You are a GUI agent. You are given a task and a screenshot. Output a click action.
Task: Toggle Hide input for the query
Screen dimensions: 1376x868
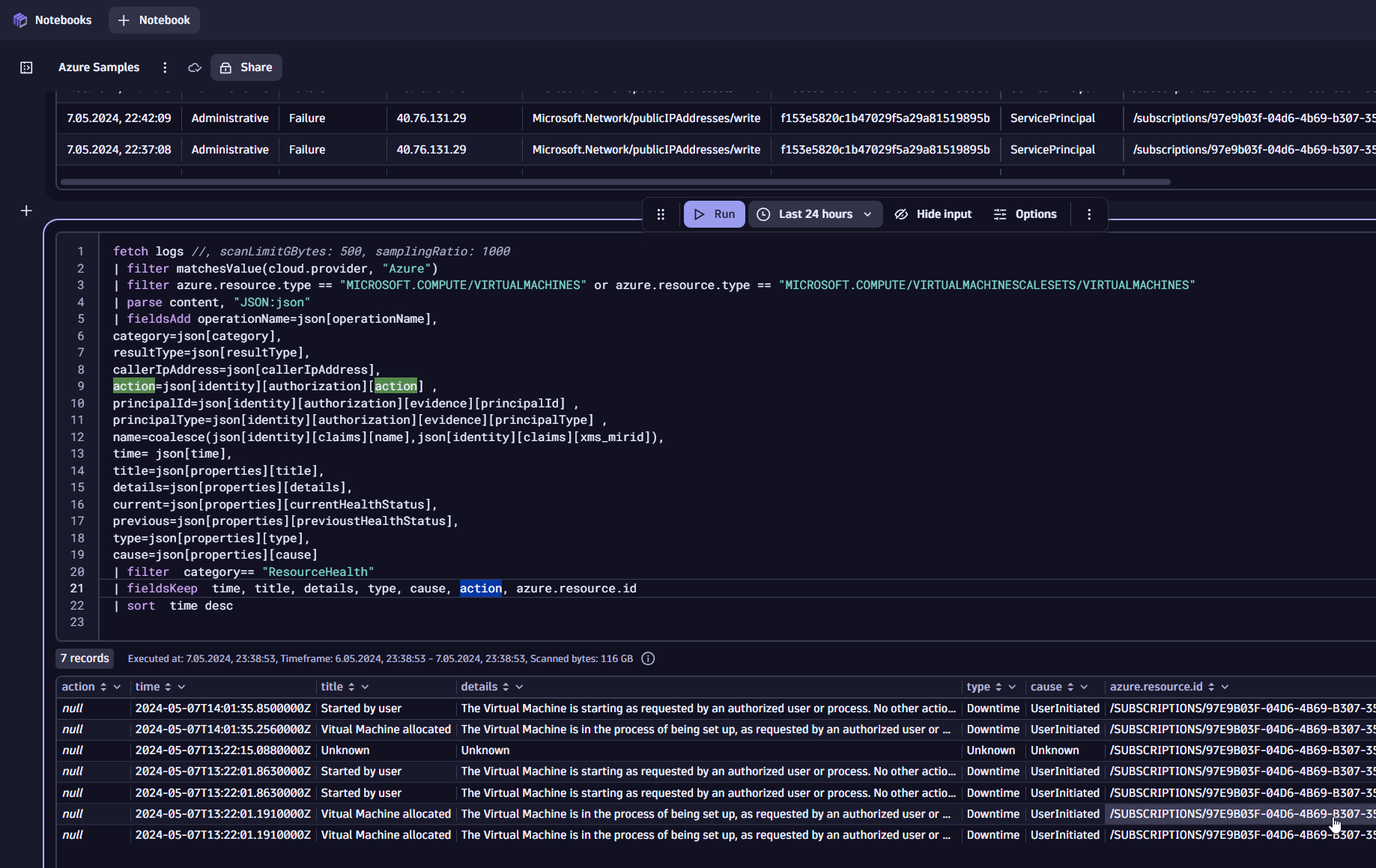point(933,214)
